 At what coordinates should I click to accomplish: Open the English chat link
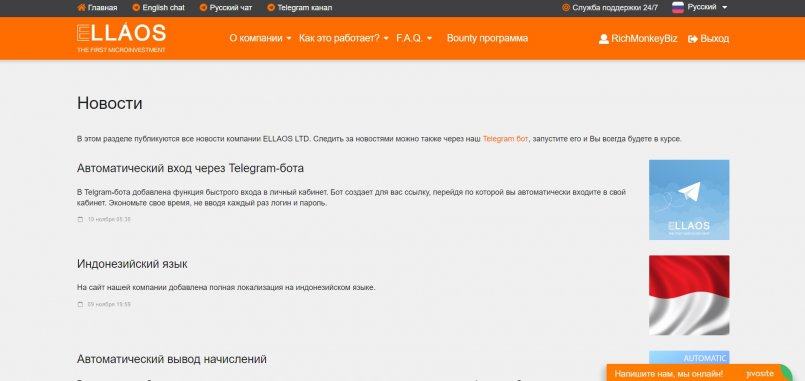coord(163,8)
